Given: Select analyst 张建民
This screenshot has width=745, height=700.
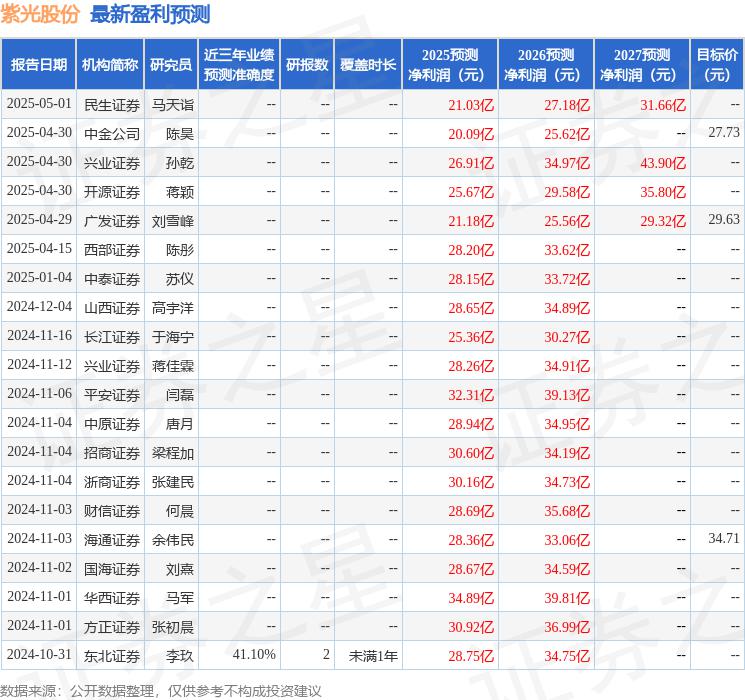Looking at the screenshot, I should (172, 481).
